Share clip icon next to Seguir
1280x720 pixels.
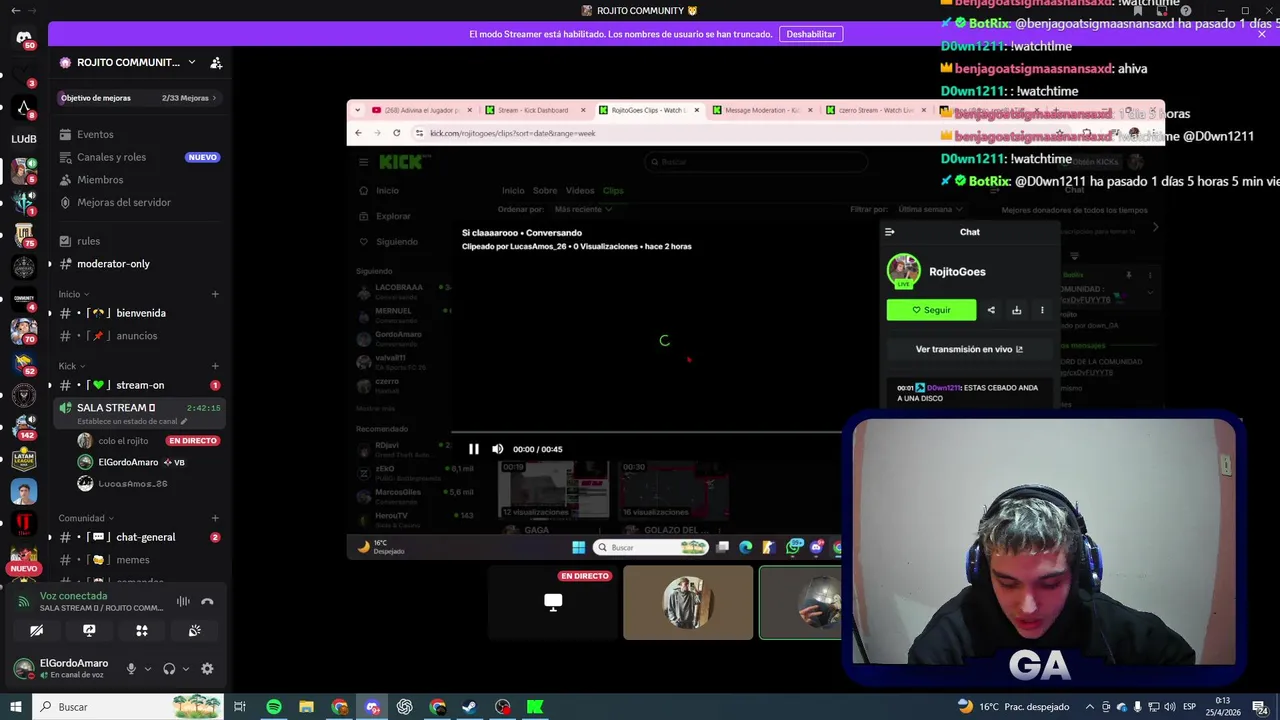tap(991, 310)
